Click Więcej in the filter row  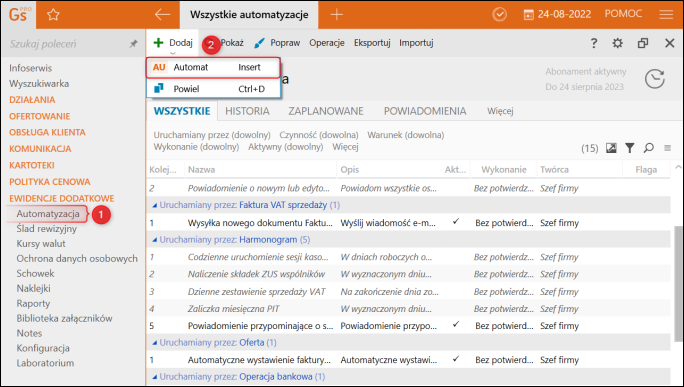point(345,147)
